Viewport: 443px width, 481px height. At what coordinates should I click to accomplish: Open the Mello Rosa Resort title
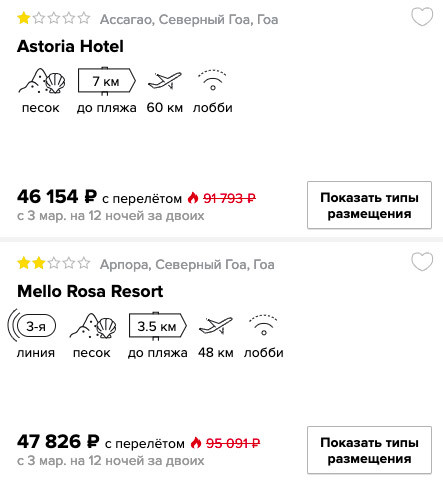tap(90, 291)
